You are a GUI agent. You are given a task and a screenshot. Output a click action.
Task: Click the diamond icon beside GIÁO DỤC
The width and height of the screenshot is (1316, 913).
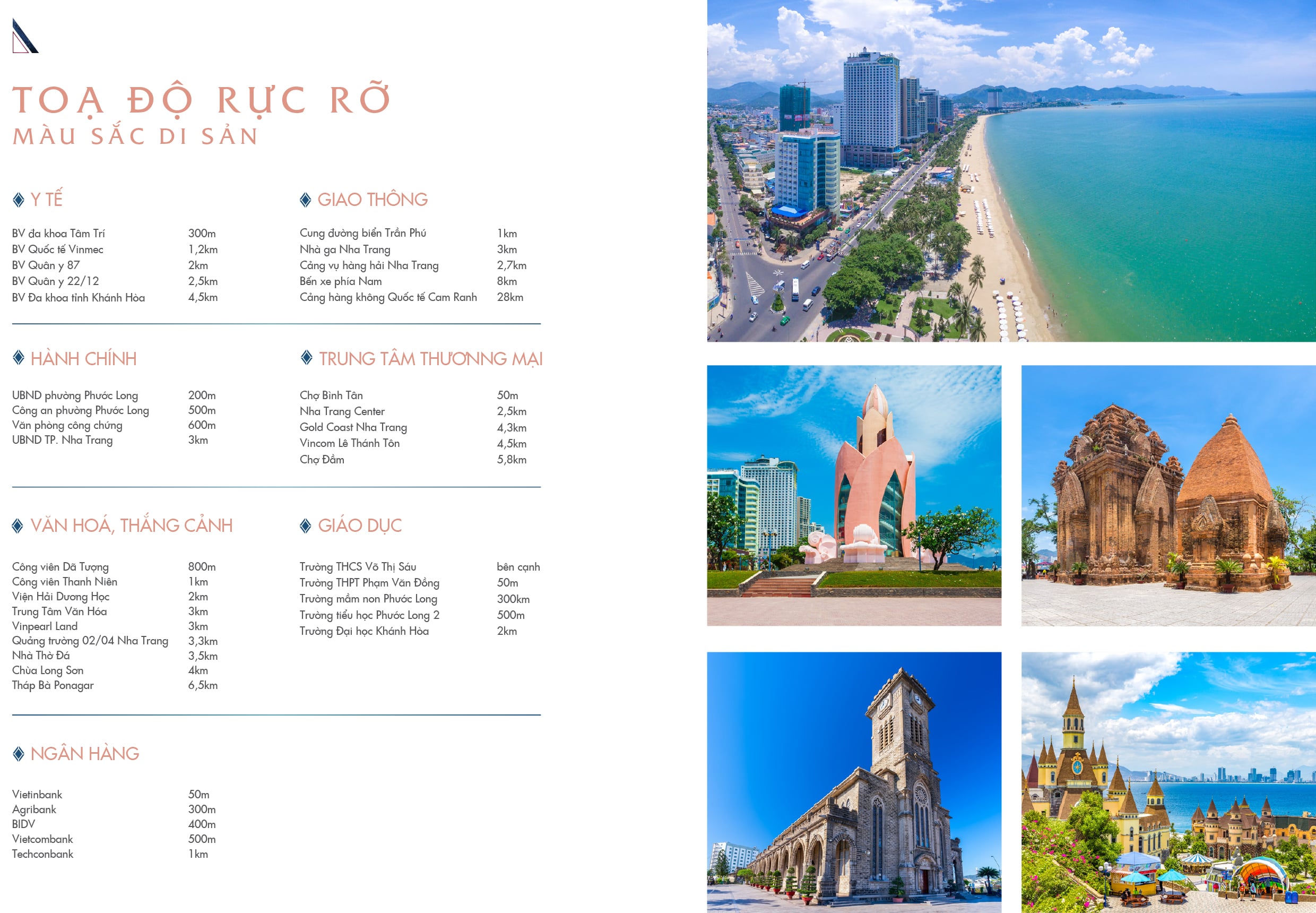click(306, 526)
